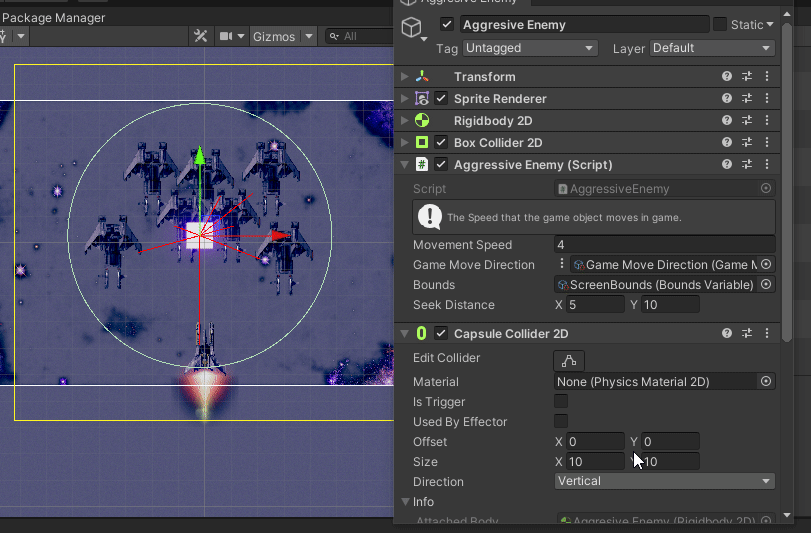Click the GameObject cube icon
The height and width of the screenshot is (533, 811).
[412, 27]
